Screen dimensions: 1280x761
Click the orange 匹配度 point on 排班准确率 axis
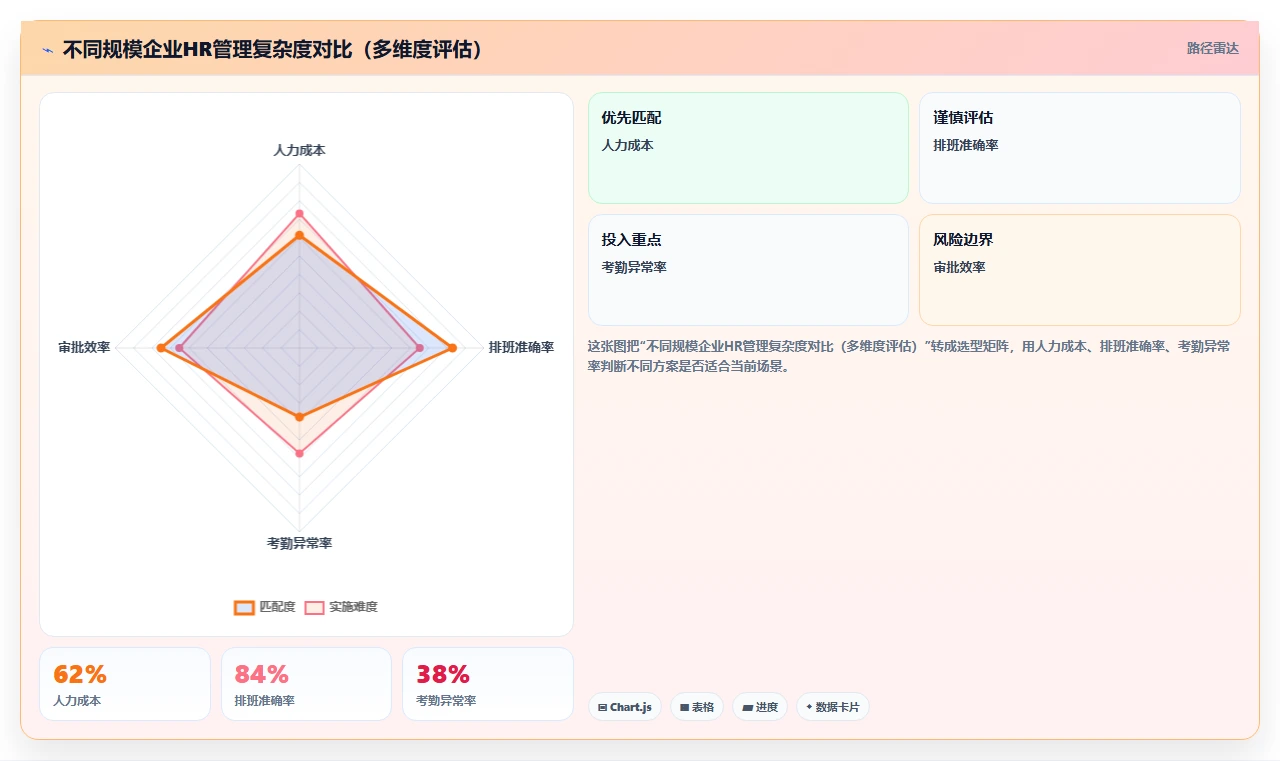pos(452,348)
